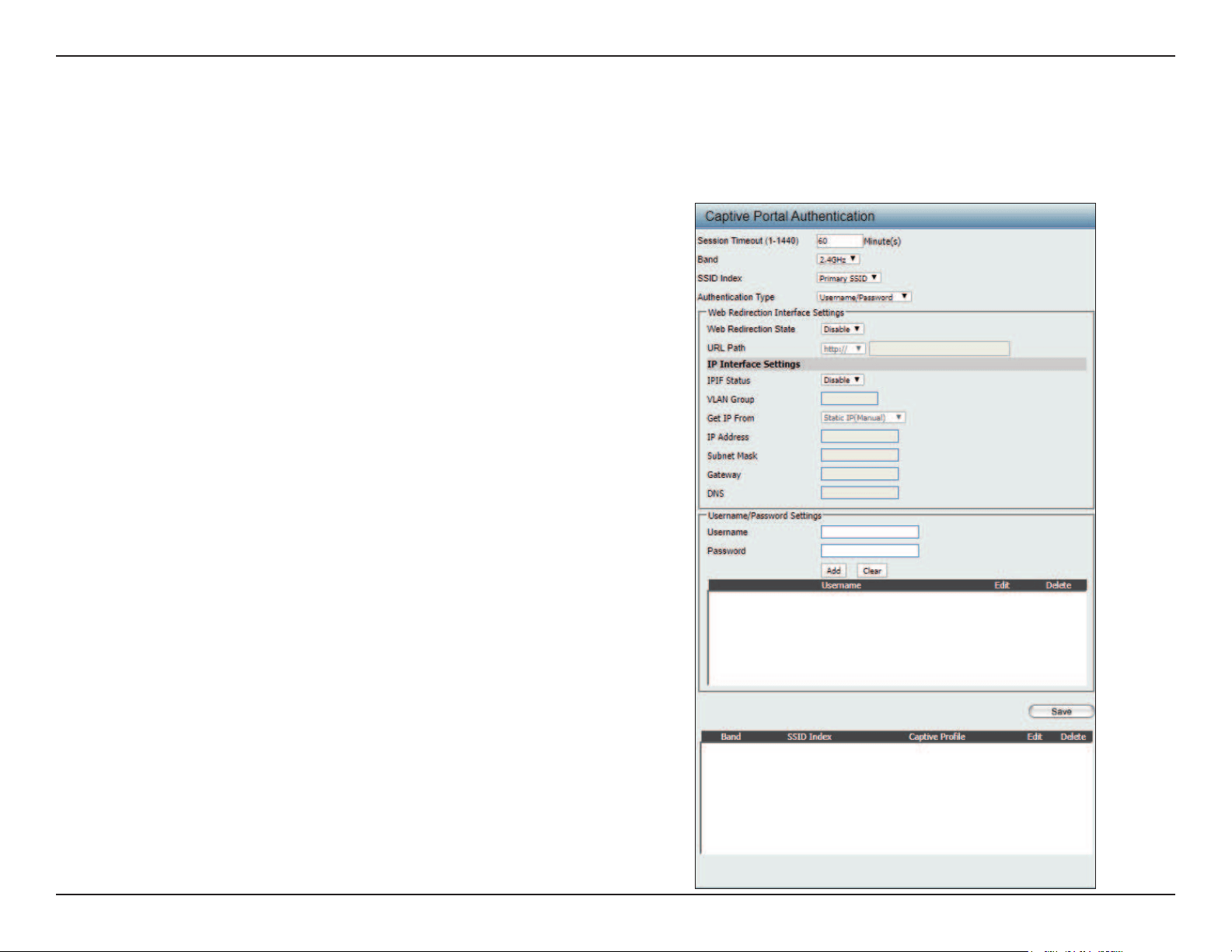Image resolution: width=1232 pixels, height=952 pixels.
Task: Click the Gateway field
Action: (x=860, y=474)
